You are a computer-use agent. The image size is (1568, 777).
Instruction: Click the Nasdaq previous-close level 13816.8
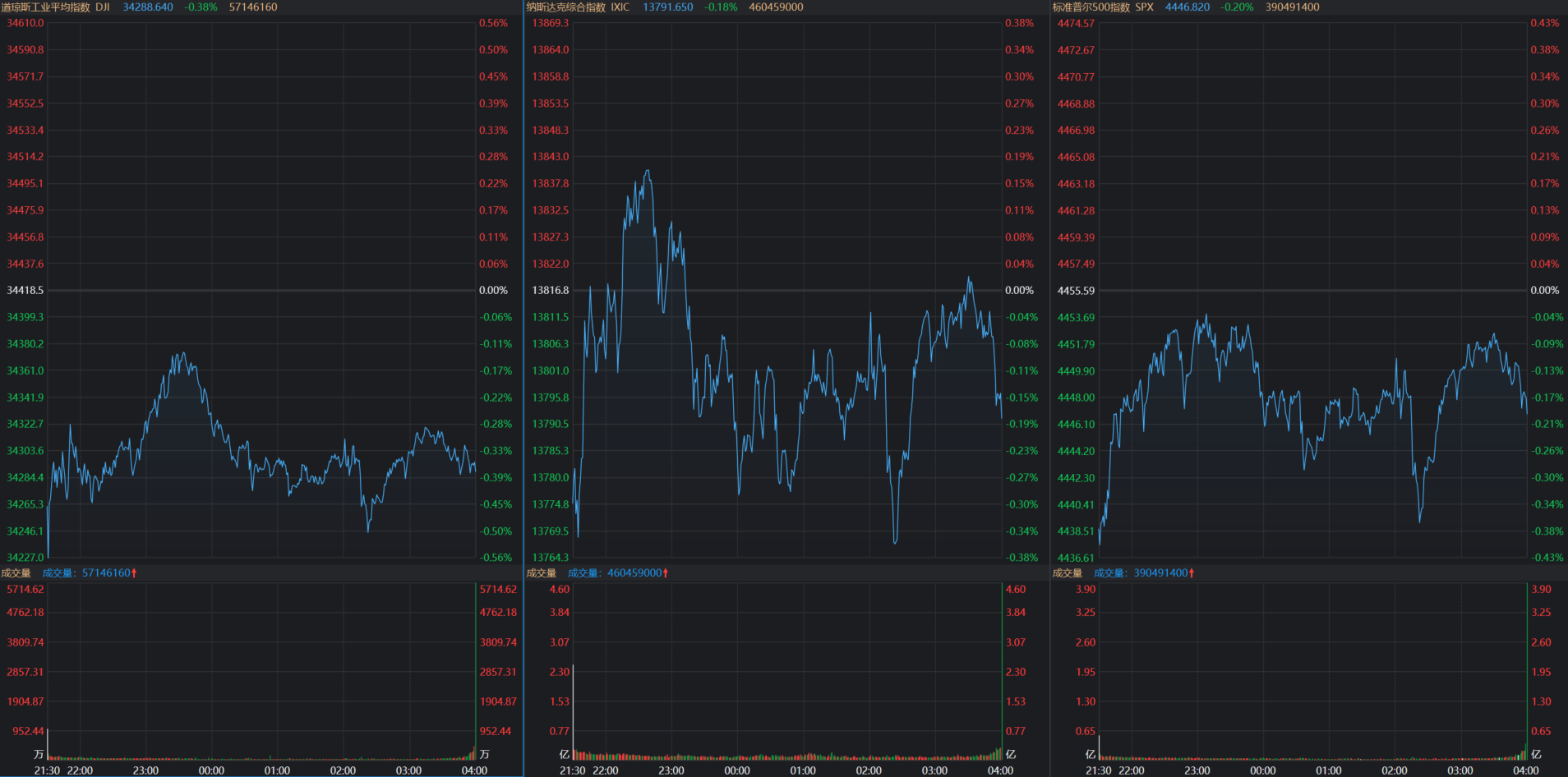pyautogui.click(x=551, y=290)
